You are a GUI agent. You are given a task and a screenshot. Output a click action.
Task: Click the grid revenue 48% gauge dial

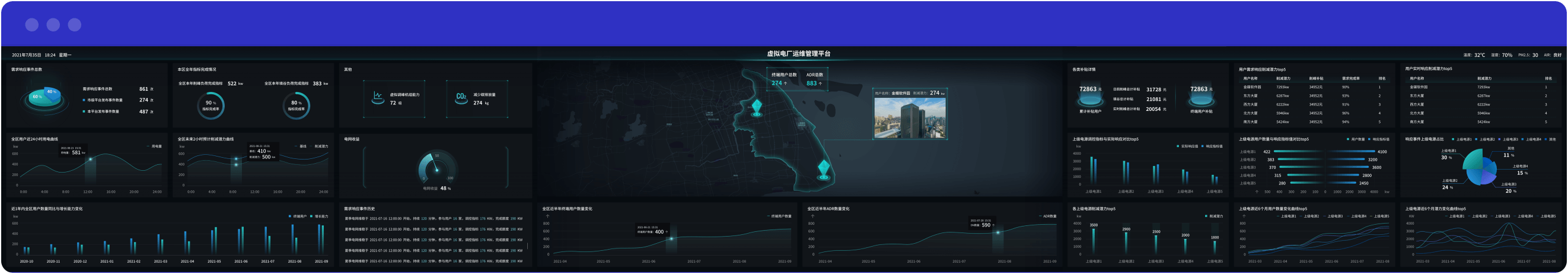tap(436, 168)
